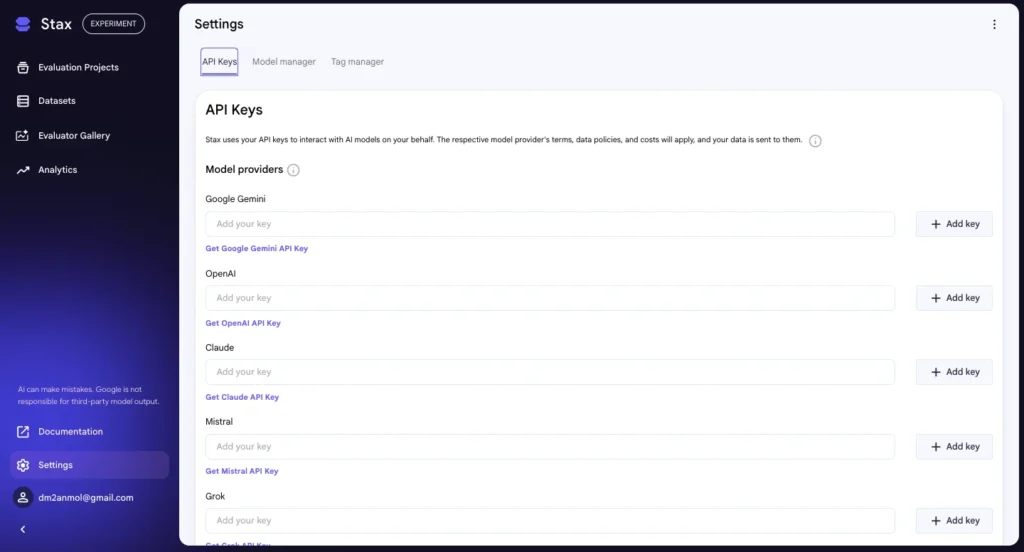This screenshot has height=552, width=1024.
Task: Click the Settings gear icon
Action: click(23, 465)
